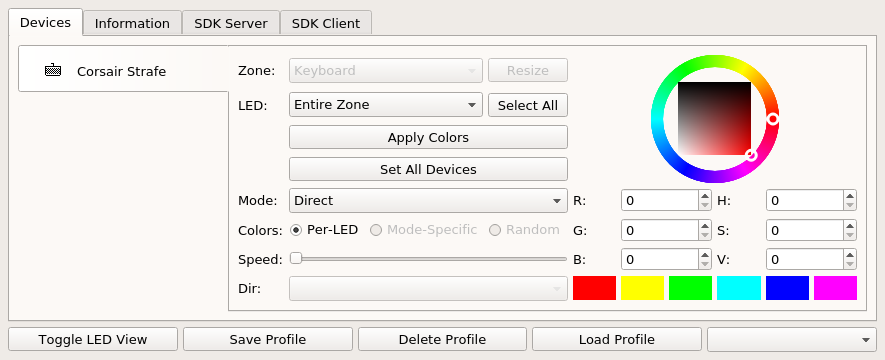Decrease the V value with down arrow
This screenshot has height=360, width=885.
[x=849, y=265]
